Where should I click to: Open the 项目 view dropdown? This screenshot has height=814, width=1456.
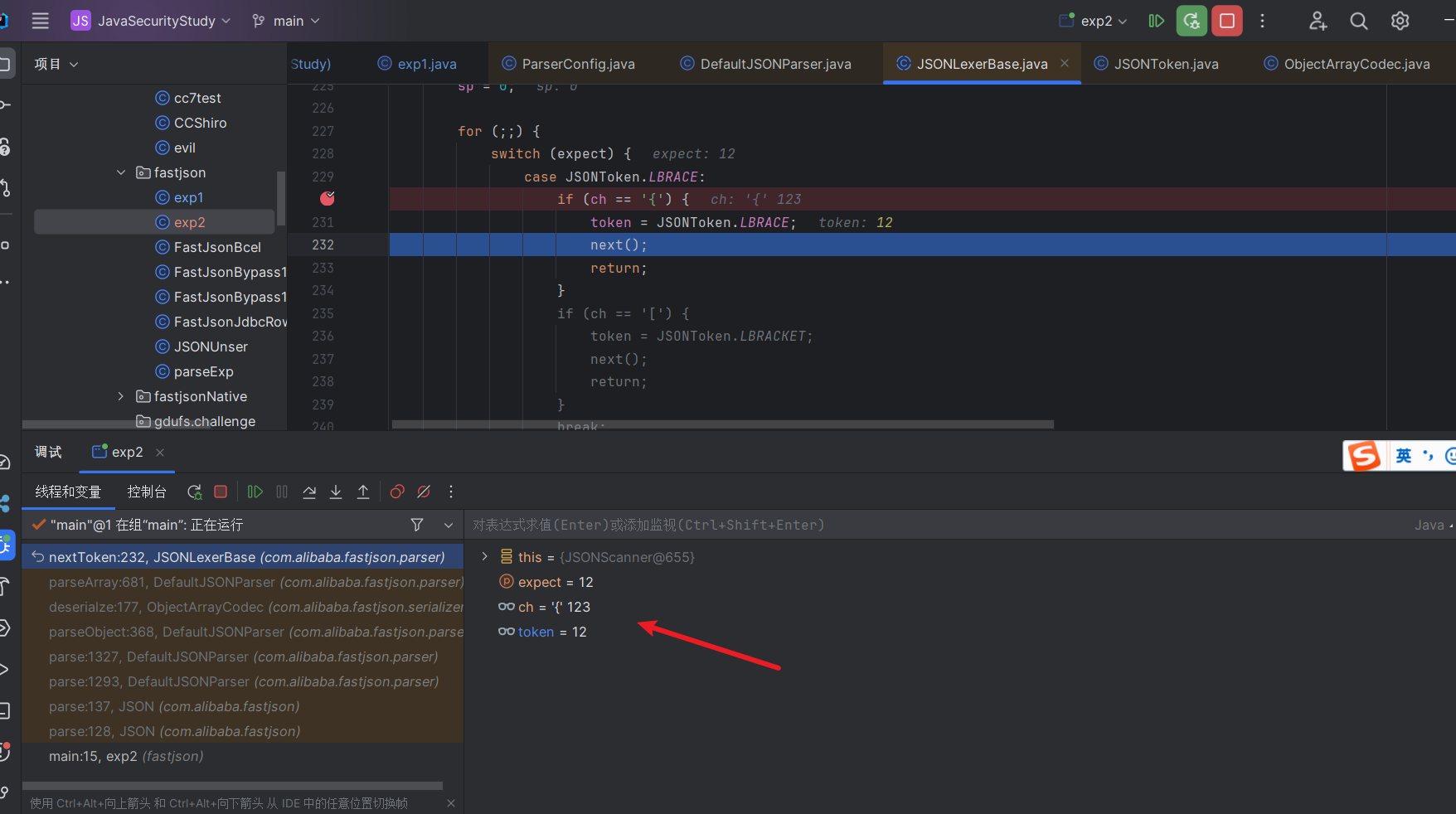point(56,64)
